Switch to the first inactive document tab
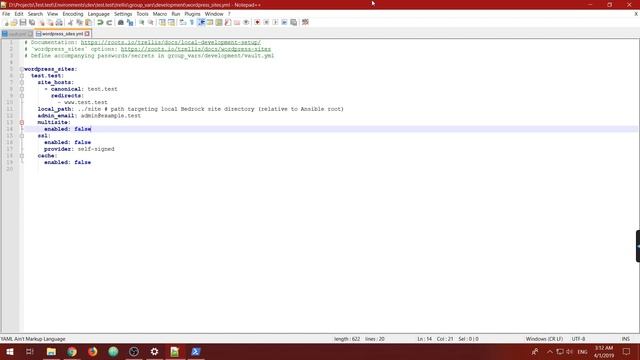 coord(17,34)
